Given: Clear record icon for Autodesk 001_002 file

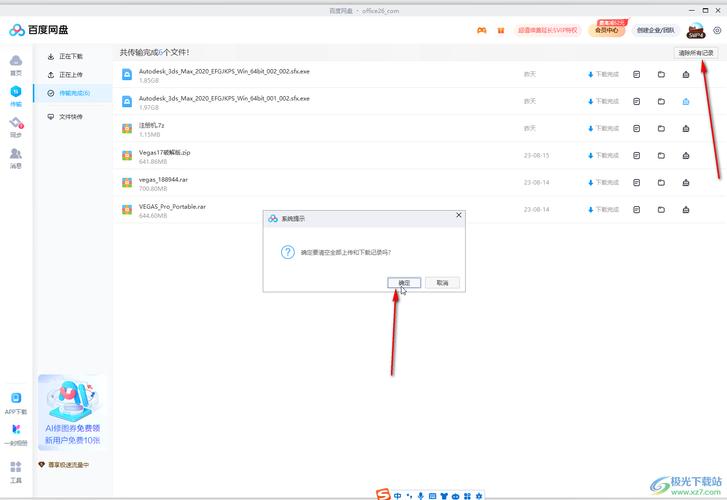Looking at the screenshot, I should tap(686, 101).
